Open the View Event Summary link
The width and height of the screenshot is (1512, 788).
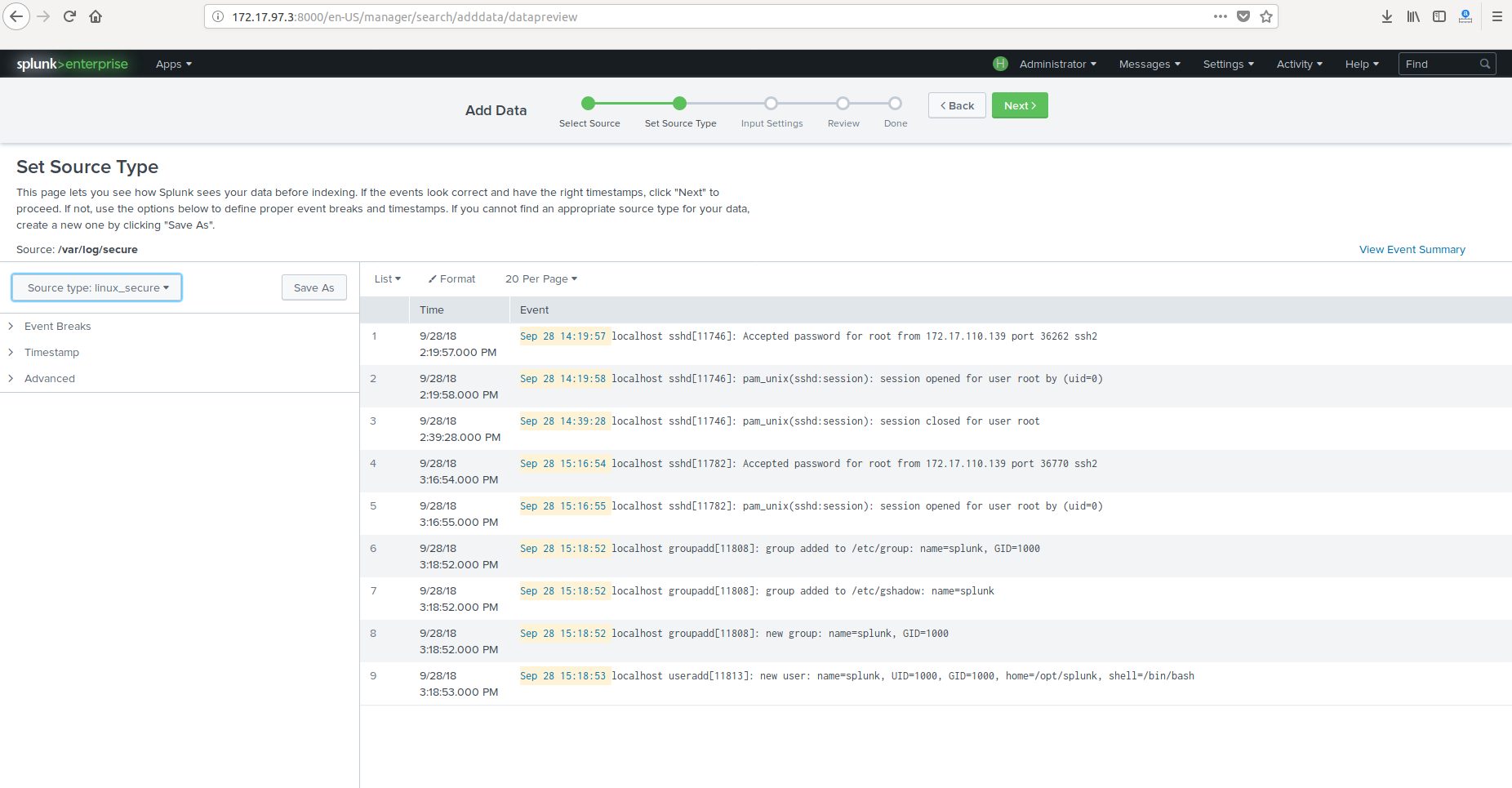pos(1412,249)
